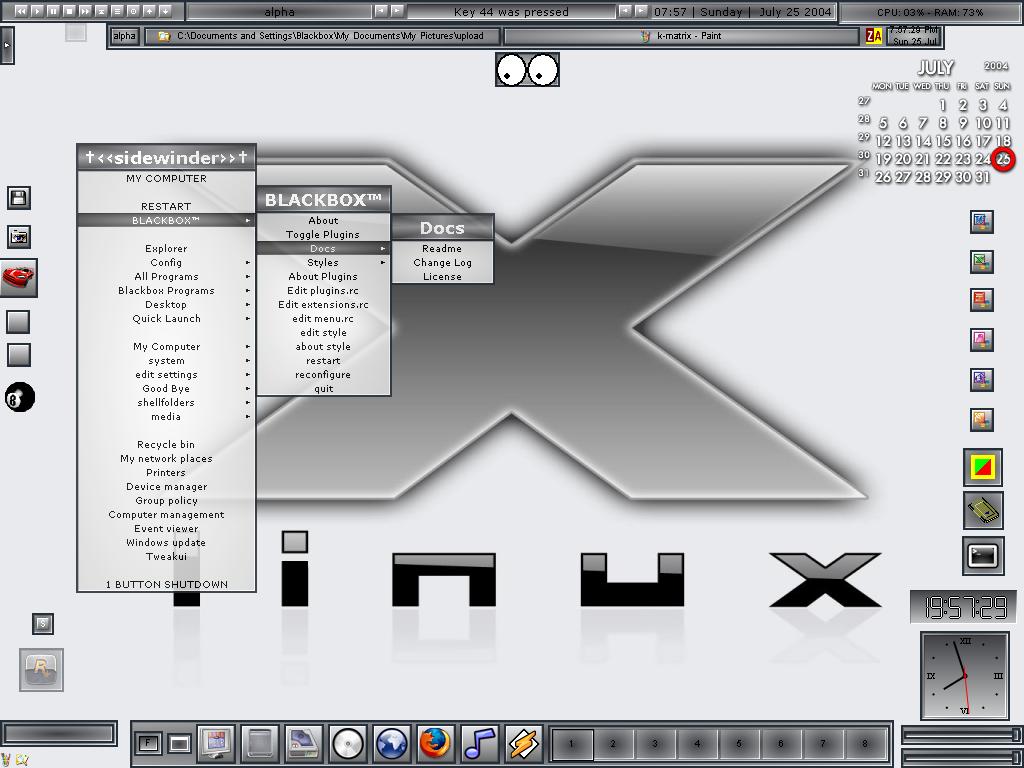The image size is (1024, 768).
Task: Open the command prompt terminal icon
Action: click(x=983, y=556)
